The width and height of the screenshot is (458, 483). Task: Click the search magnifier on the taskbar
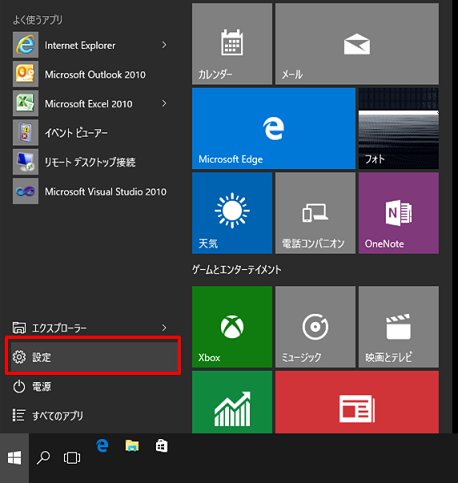point(43,458)
